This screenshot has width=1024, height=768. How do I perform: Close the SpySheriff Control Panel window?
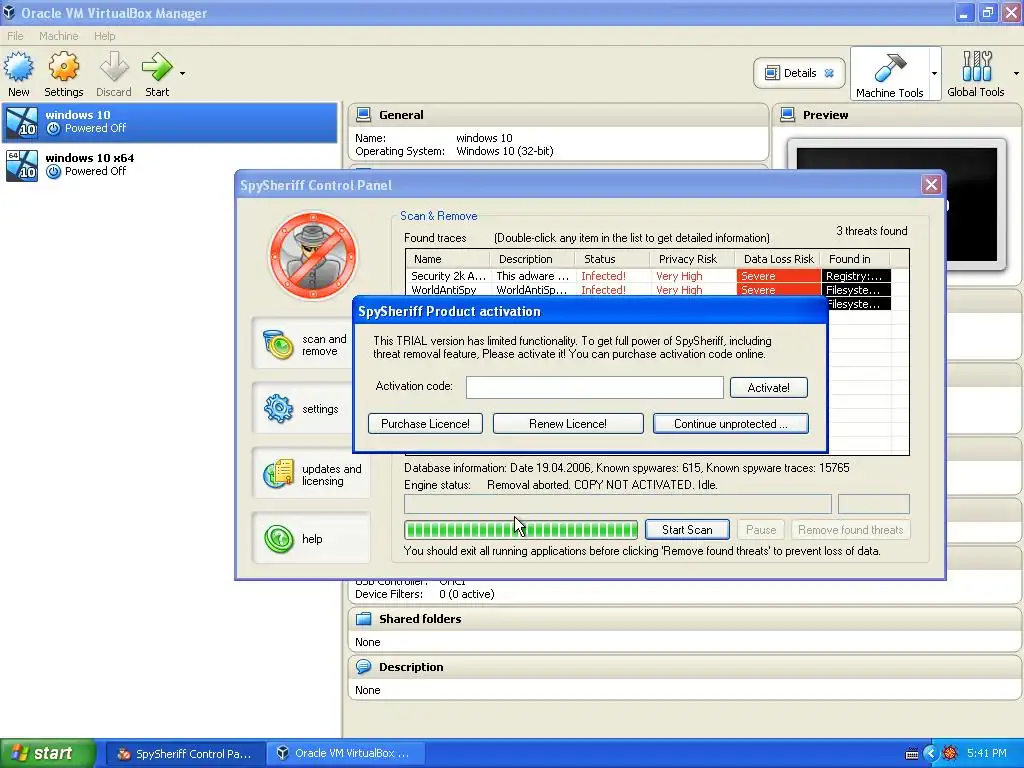pyautogui.click(x=931, y=185)
